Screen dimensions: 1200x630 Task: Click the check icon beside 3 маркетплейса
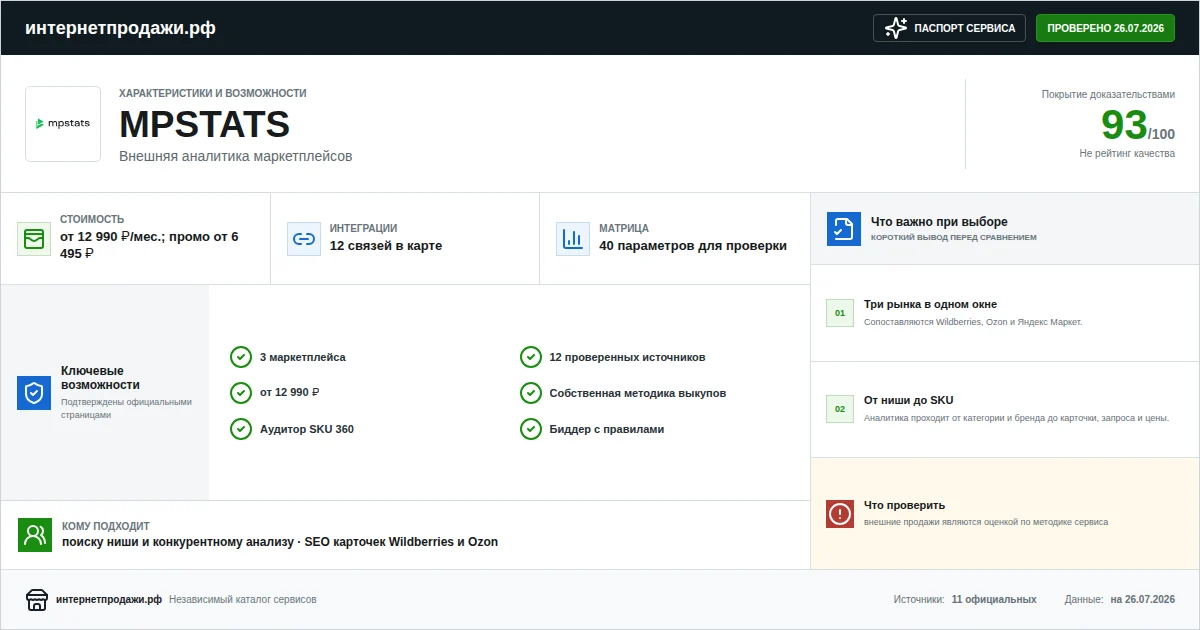[241, 357]
